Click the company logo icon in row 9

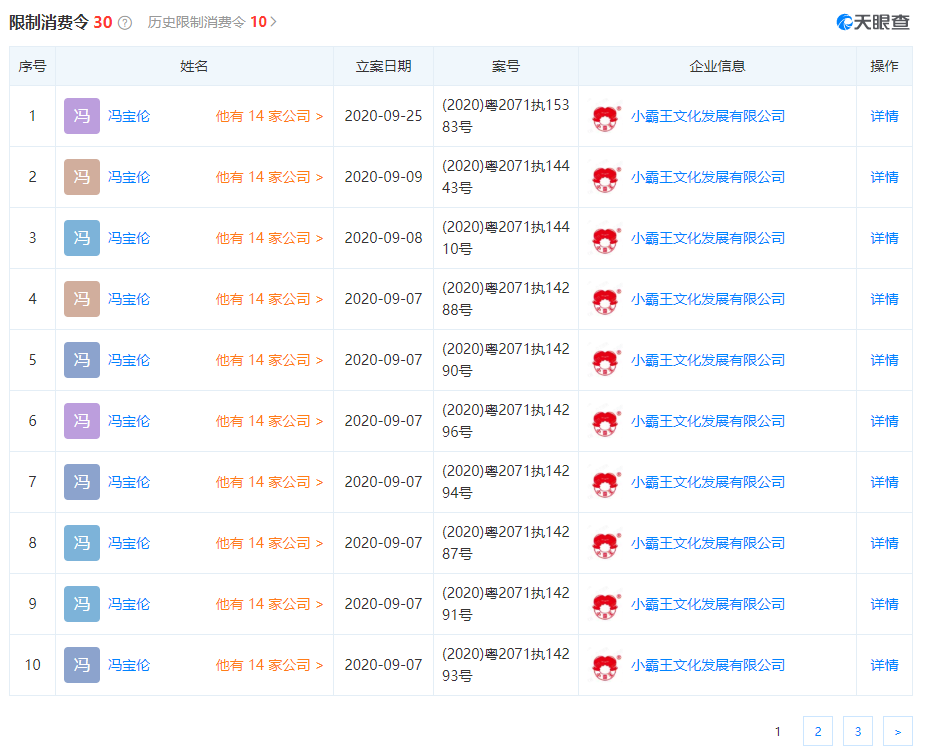point(606,605)
